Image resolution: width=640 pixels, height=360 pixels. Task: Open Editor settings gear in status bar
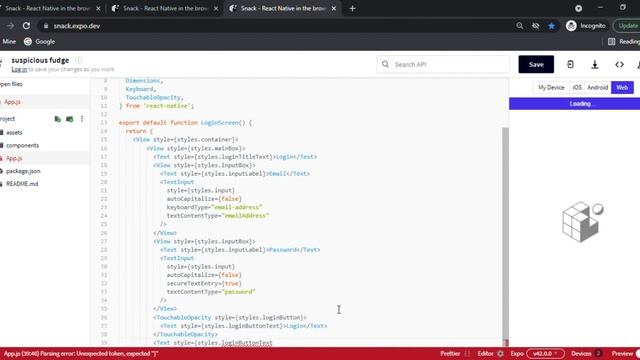500,353
